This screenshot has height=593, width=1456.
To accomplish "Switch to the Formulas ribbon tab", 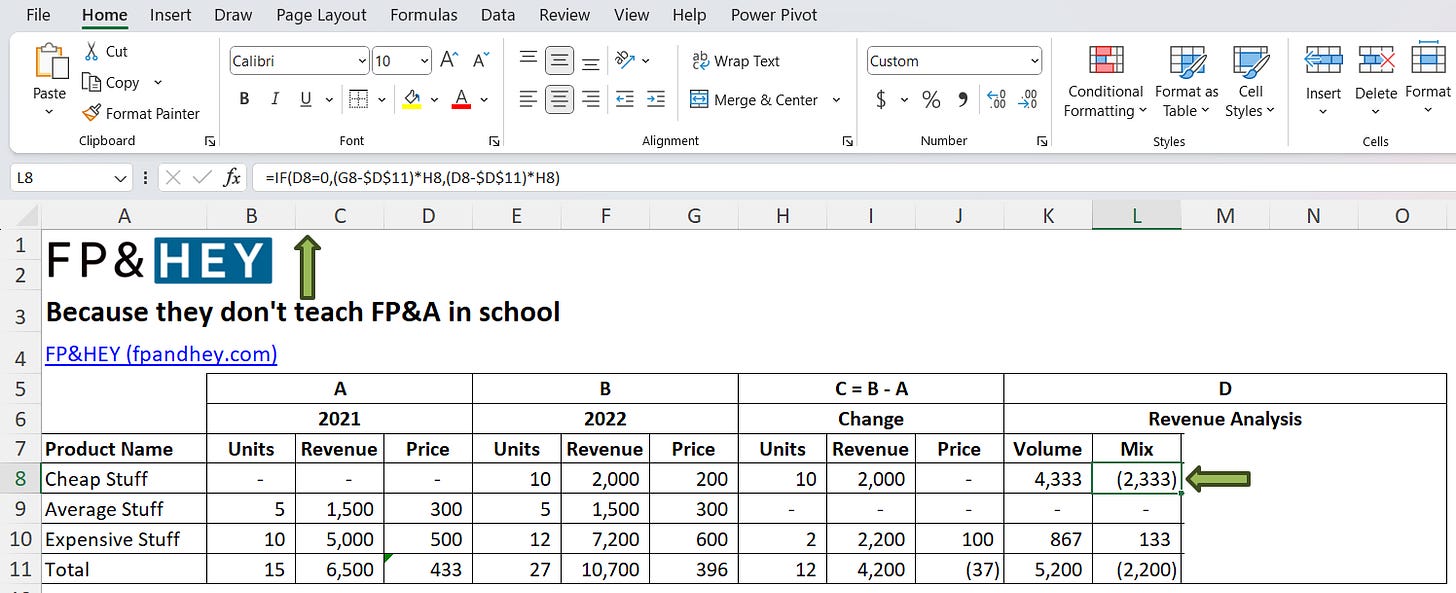I will [x=423, y=15].
